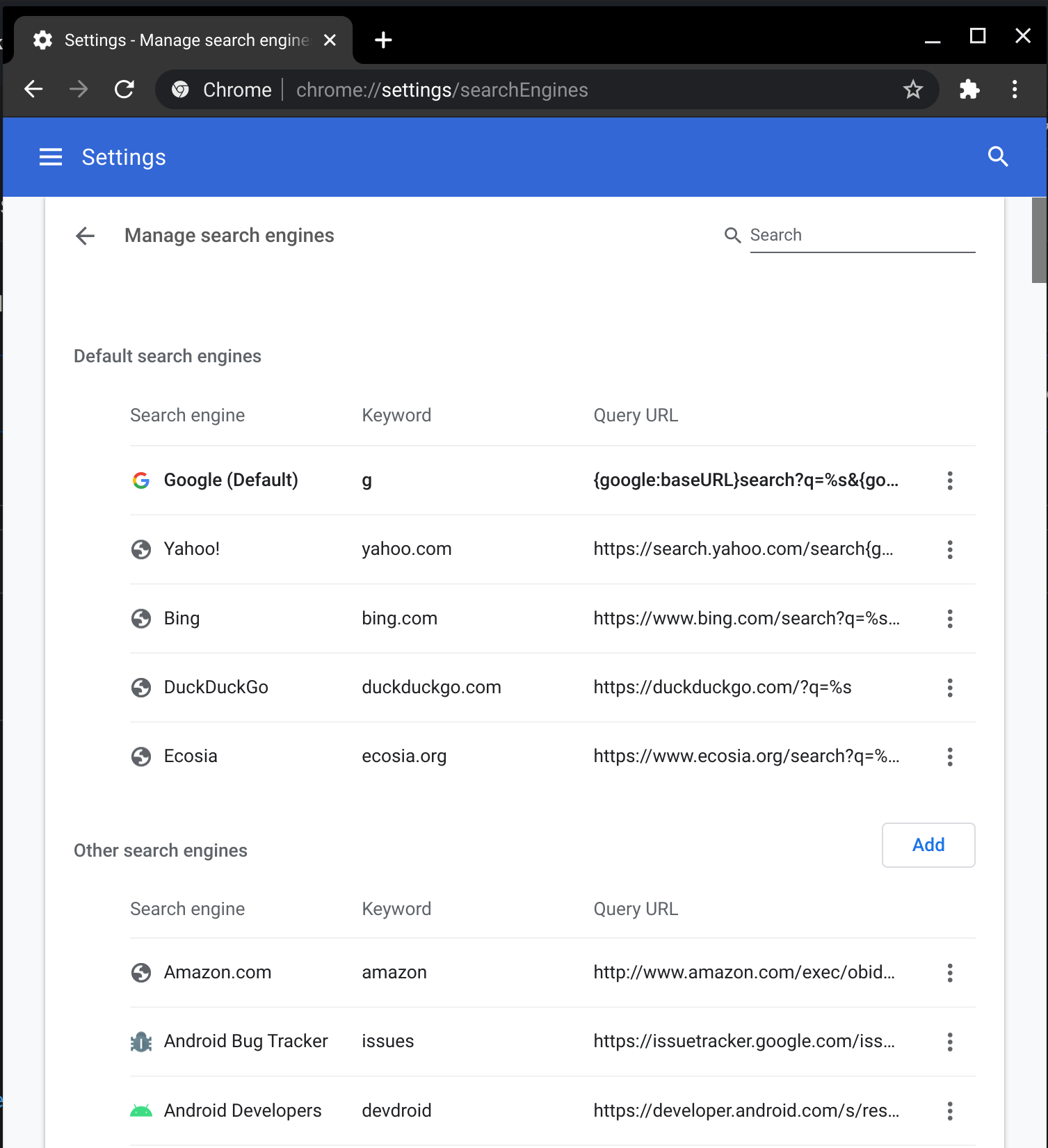This screenshot has height=1148, width=1048.
Task: Open more actions for Android Developers
Action: (950, 1111)
